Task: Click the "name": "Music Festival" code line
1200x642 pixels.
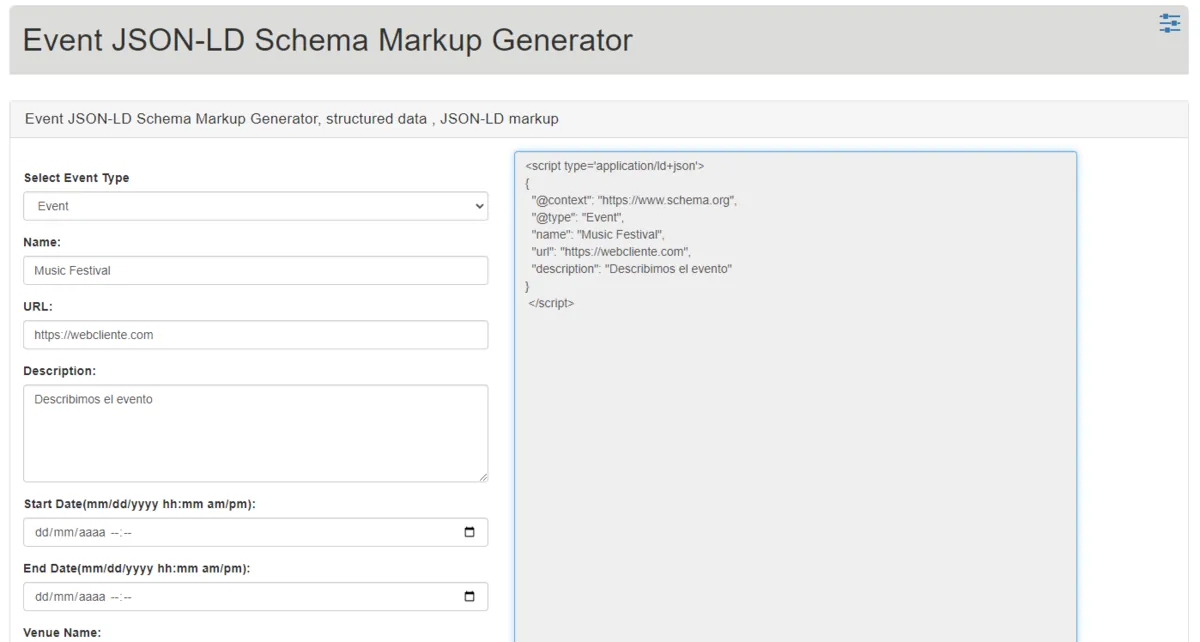Action: coord(598,235)
